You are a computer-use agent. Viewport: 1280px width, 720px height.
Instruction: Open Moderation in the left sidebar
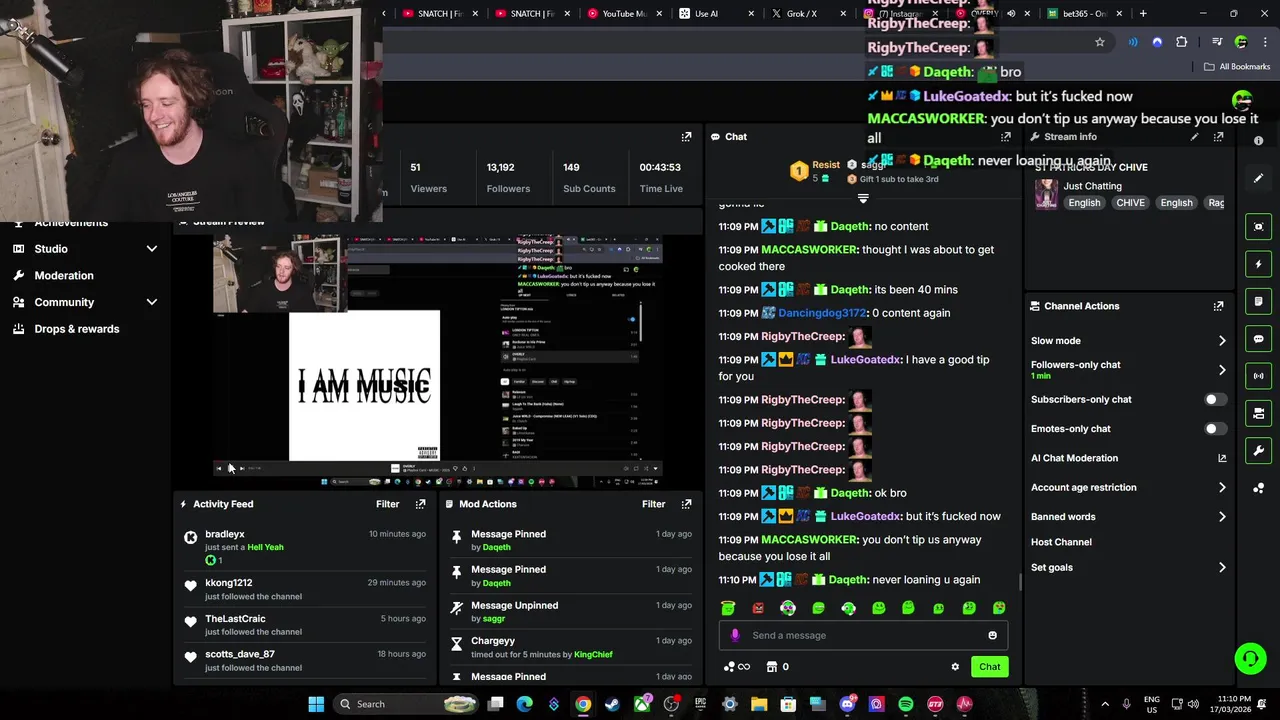click(64, 276)
